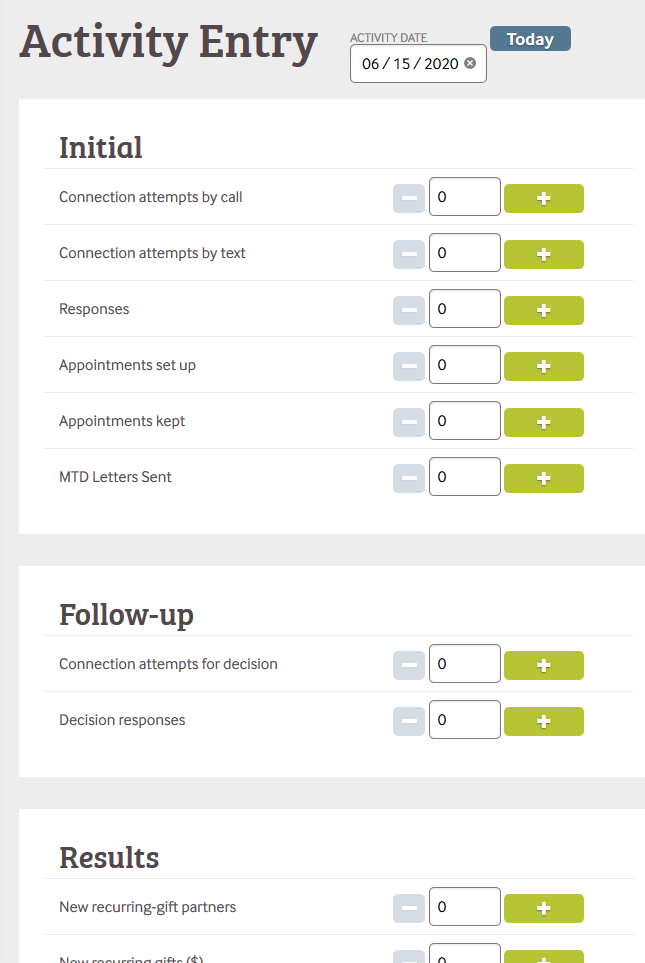
Task: Focus the Activity Date input field
Action: [x=410, y=64]
